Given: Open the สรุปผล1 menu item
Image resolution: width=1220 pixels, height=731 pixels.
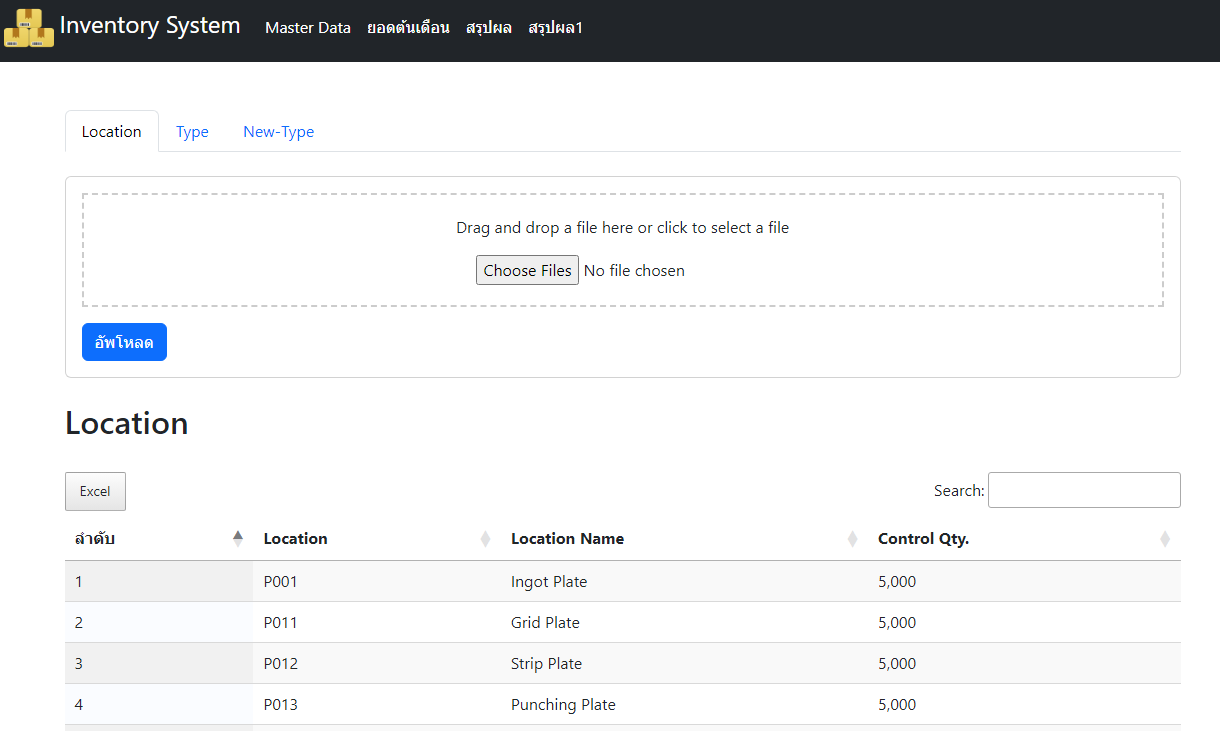Looking at the screenshot, I should [555, 28].
